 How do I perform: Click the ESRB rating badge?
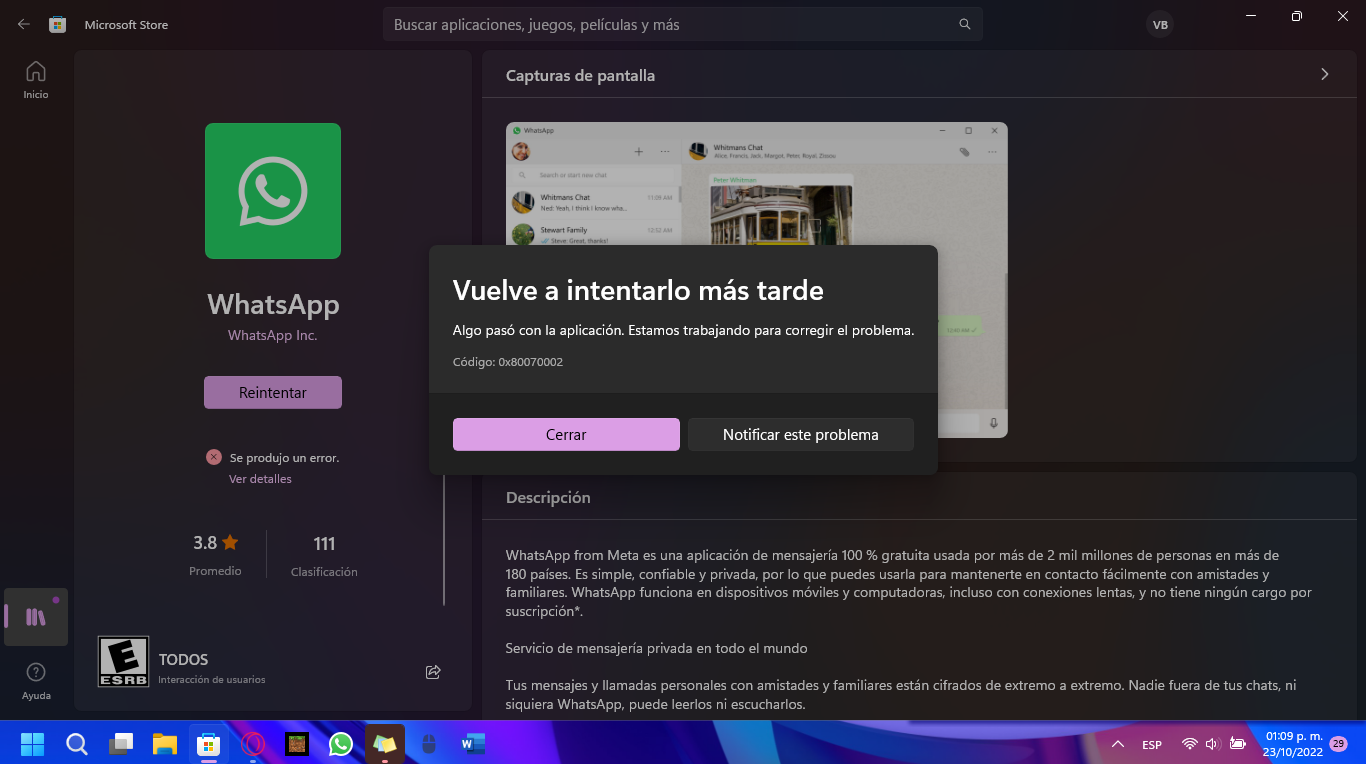click(123, 662)
